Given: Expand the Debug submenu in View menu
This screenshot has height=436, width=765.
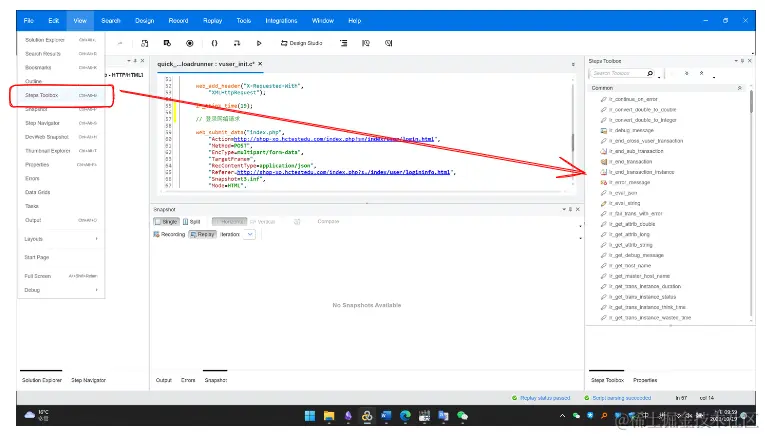Looking at the screenshot, I should point(61,290).
